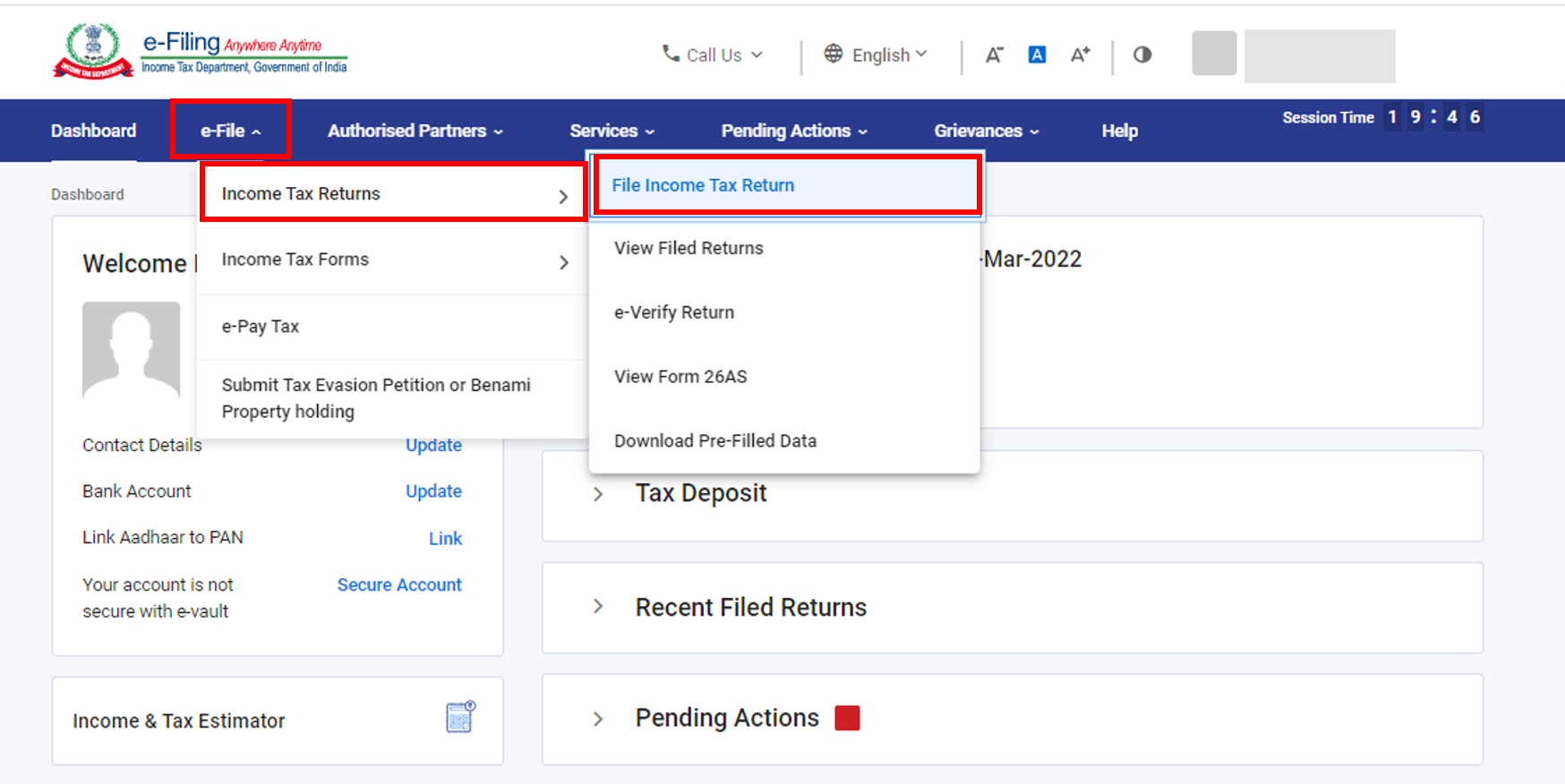Image resolution: width=1565 pixels, height=784 pixels.
Task: Click Update link for Bank Account
Action: (x=433, y=491)
